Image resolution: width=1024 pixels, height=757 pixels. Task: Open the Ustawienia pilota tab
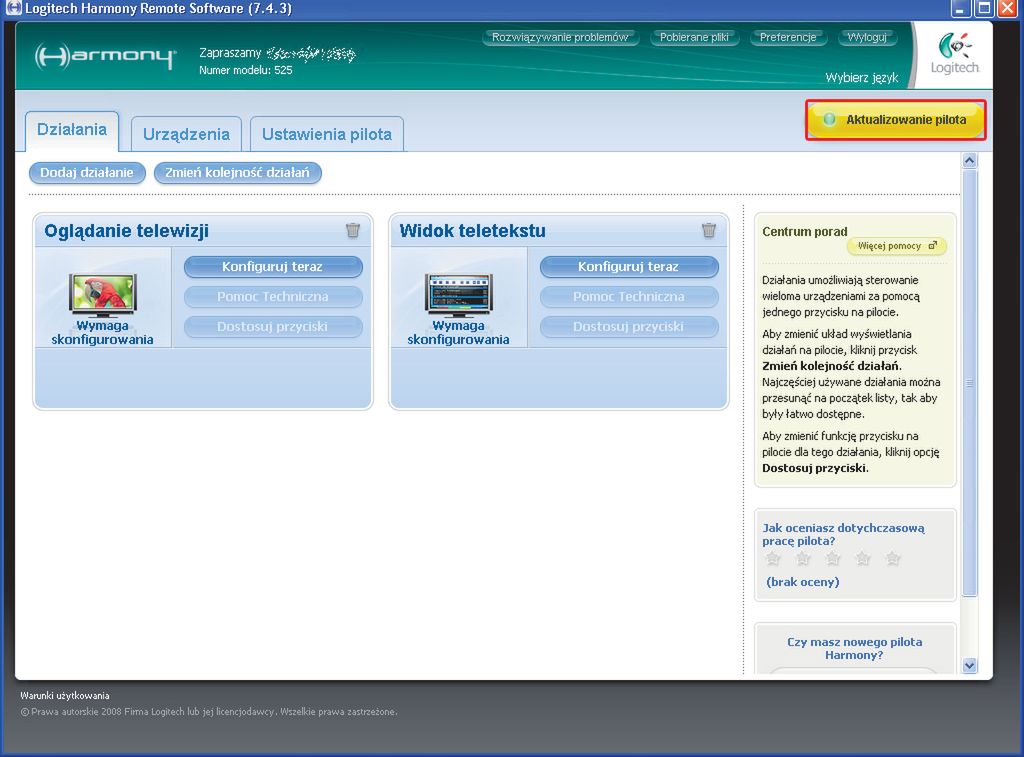pos(327,134)
